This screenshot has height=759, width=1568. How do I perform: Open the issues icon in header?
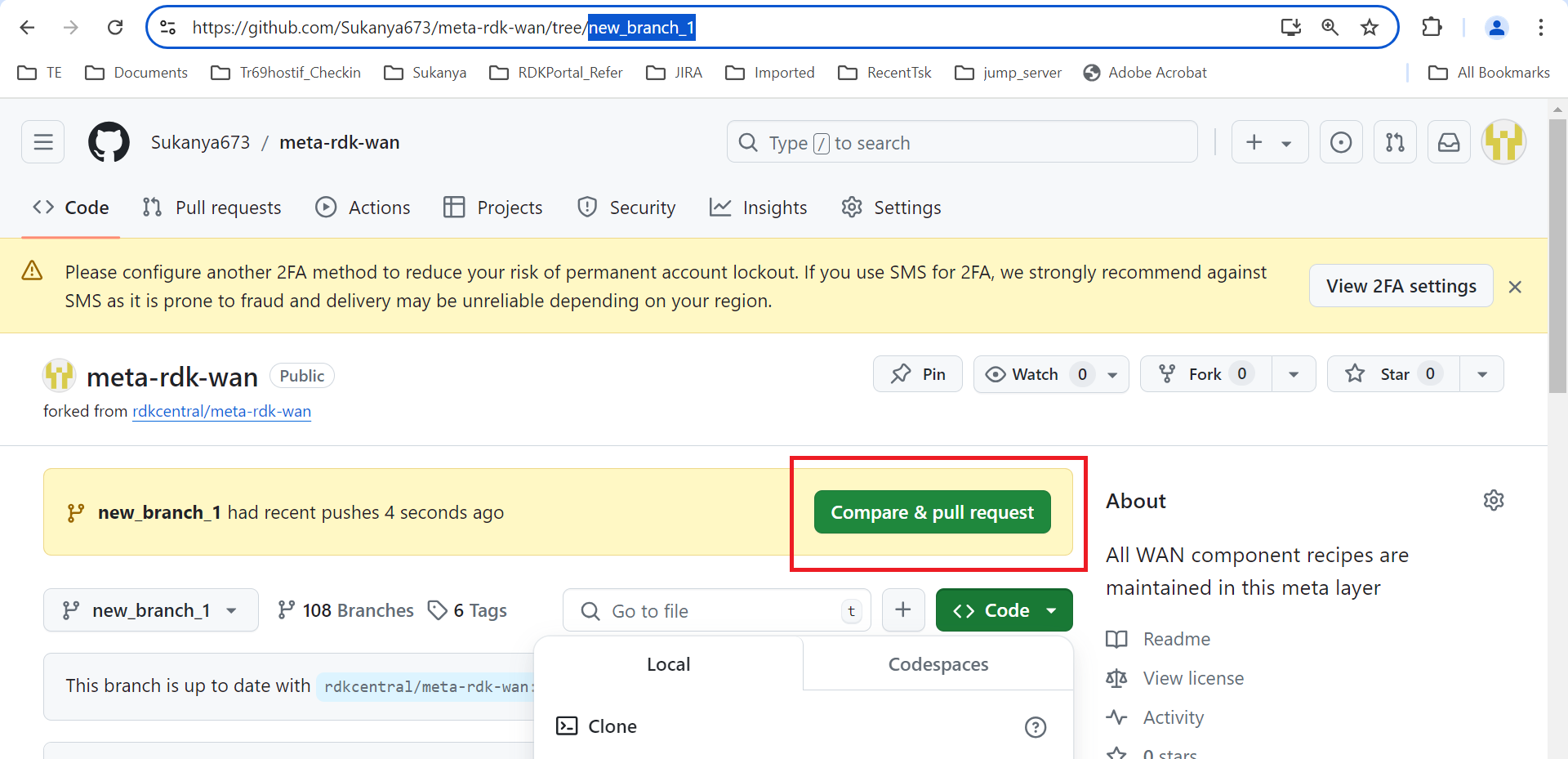[x=1341, y=142]
